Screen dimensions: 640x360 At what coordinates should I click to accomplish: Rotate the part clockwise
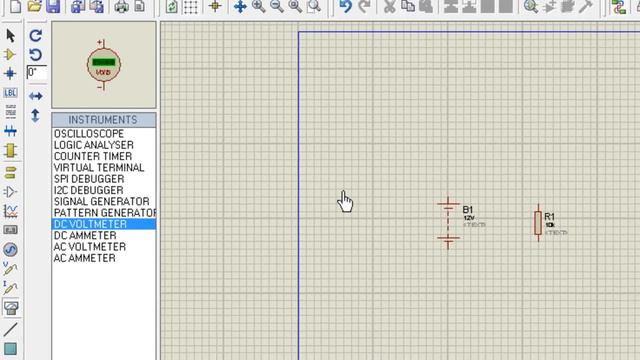(36, 36)
